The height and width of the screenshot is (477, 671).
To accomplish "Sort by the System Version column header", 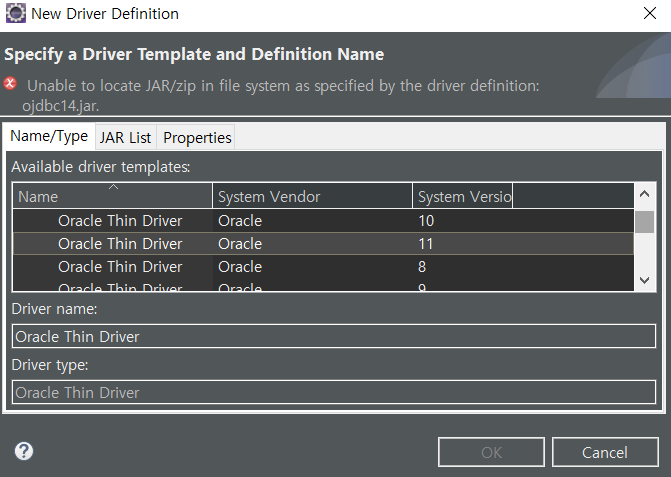I will click(x=463, y=196).
